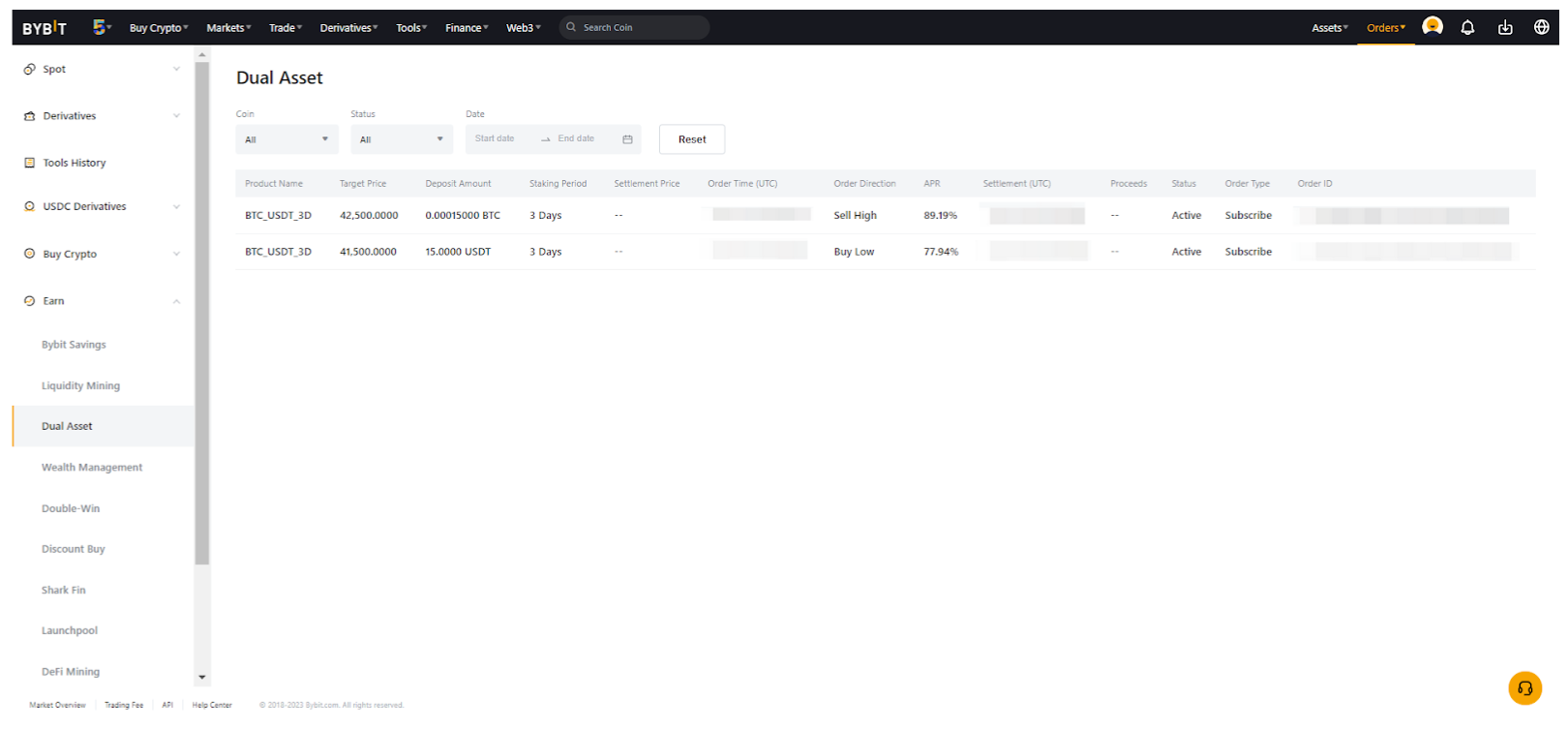
Task: Open the Orders menu in header
Action: (x=1385, y=28)
